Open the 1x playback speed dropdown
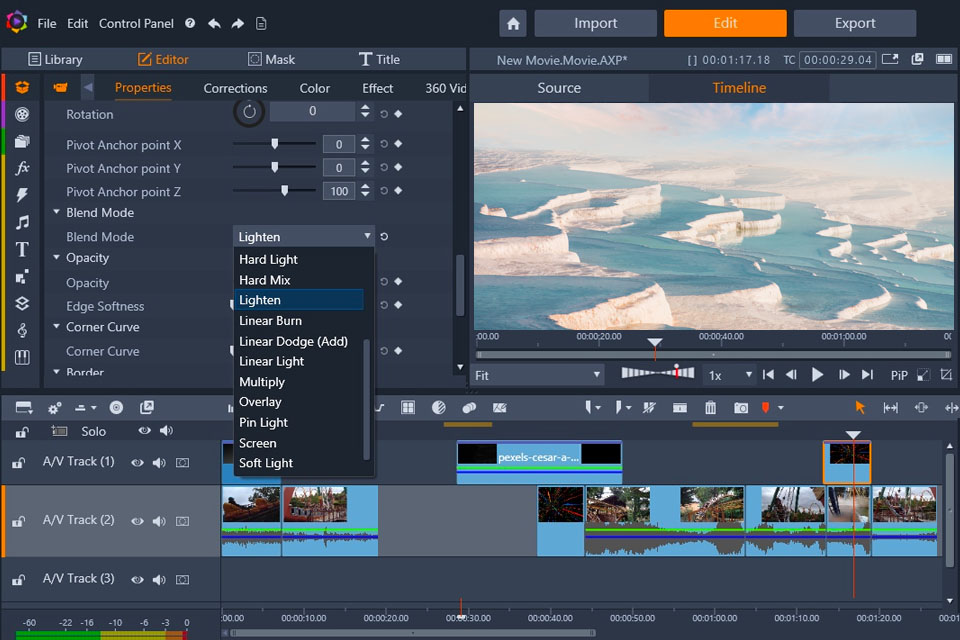 click(729, 375)
